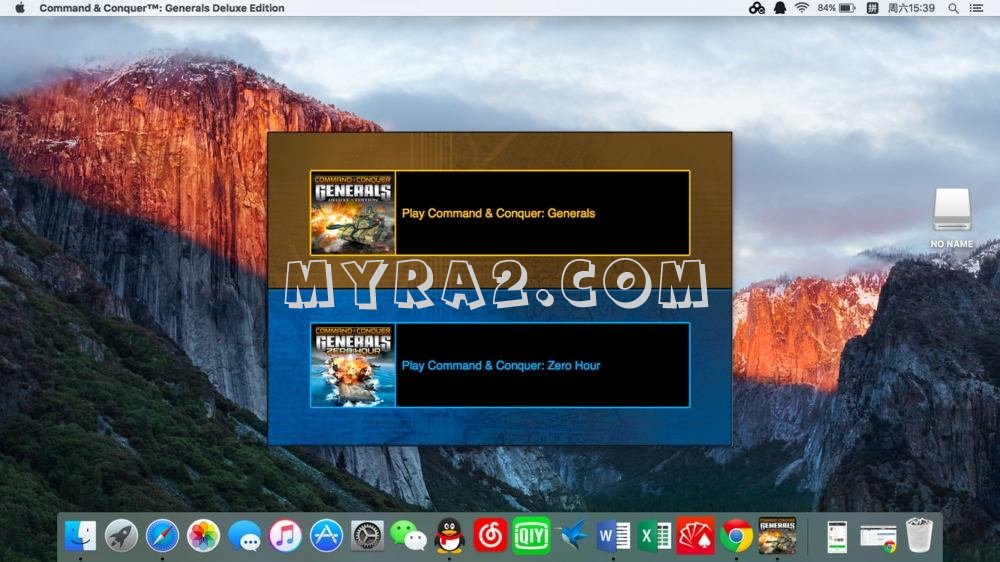1000x562 pixels.
Task: Open Finder from the Dock
Action: click(x=80, y=536)
